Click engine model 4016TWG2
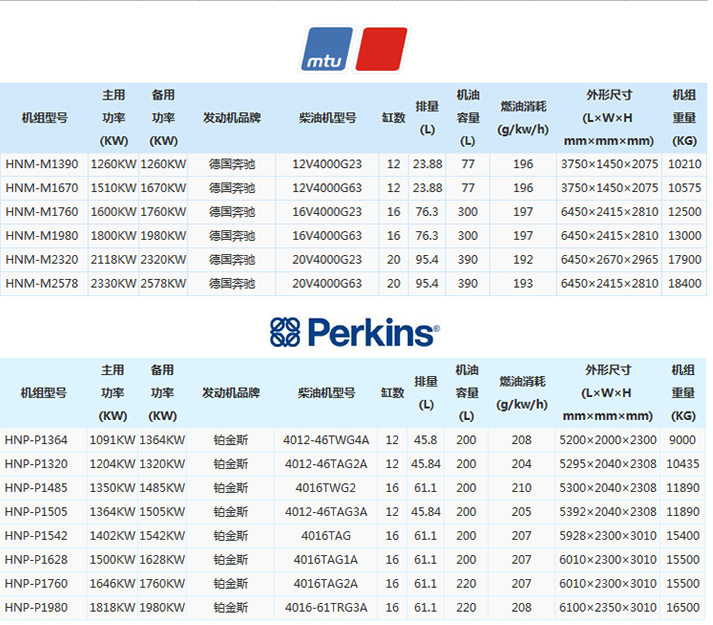This screenshot has width=713, height=625. pyautogui.click(x=326, y=488)
